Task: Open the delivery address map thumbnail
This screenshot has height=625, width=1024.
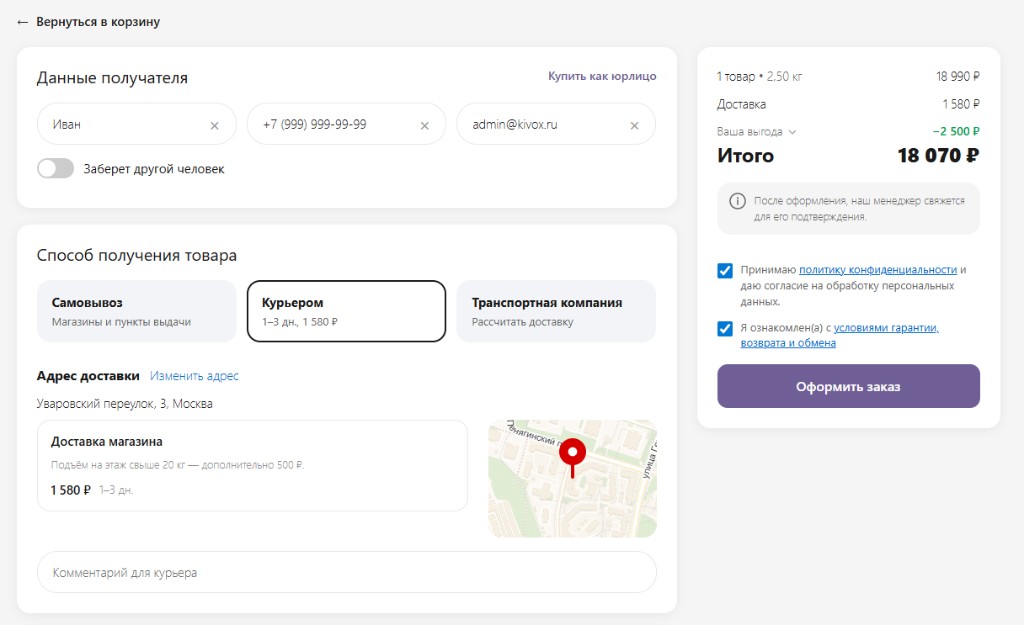Action: pyautogui.click(x=573, y=479)
